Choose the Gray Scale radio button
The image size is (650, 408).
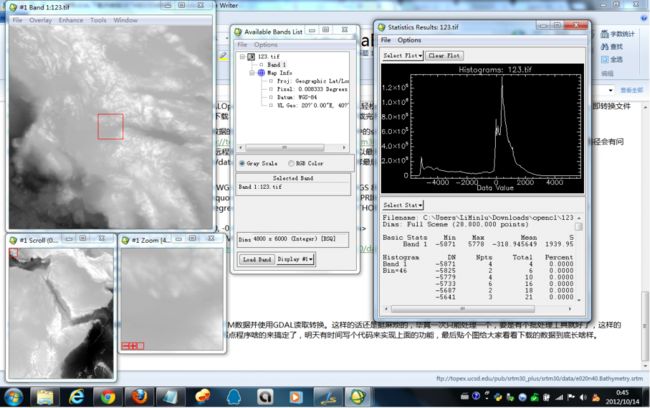point(242,163)
